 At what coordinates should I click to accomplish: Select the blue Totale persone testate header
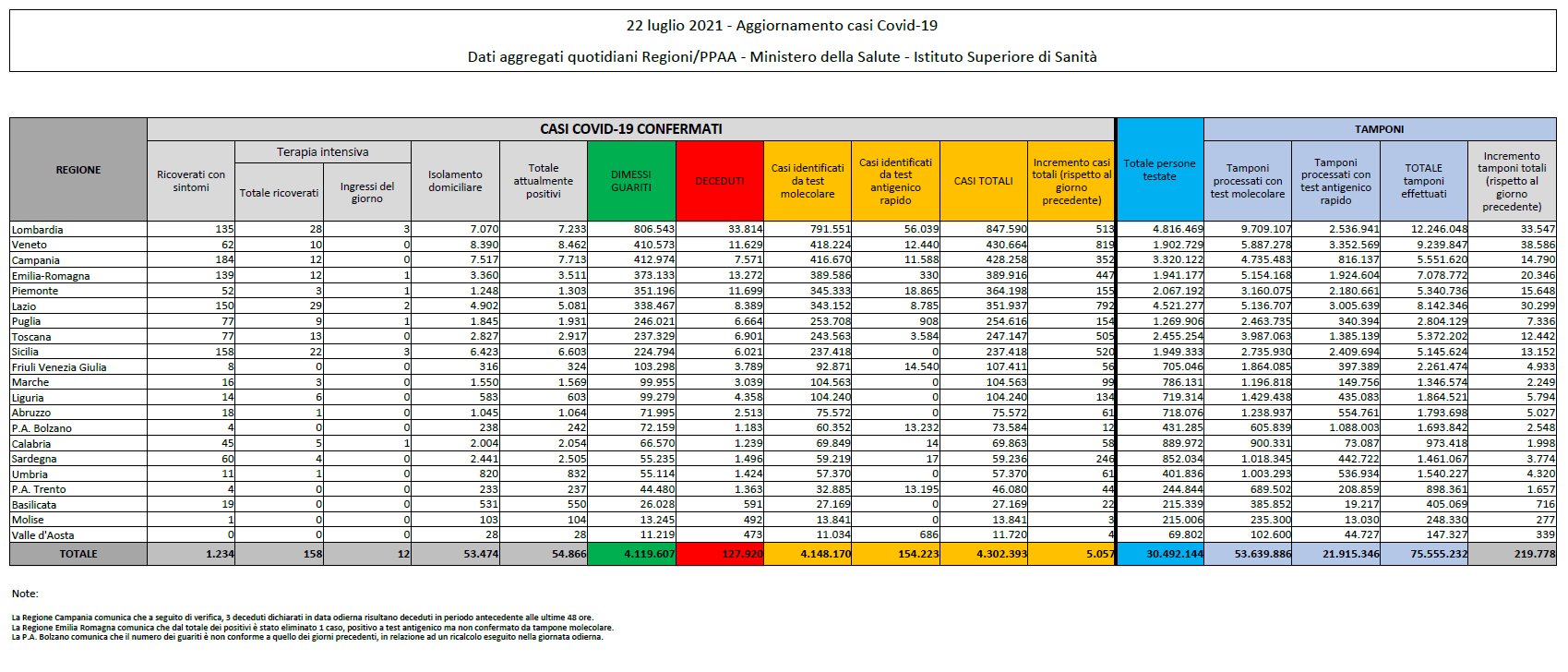1159,170
